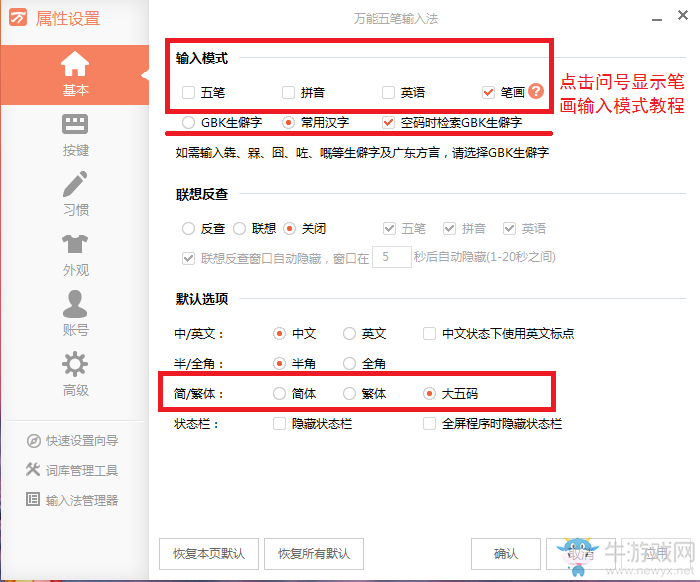This screenshot has height=582, width=700.
Task: Select the 繁体 radio button
Action: point(349,393)
